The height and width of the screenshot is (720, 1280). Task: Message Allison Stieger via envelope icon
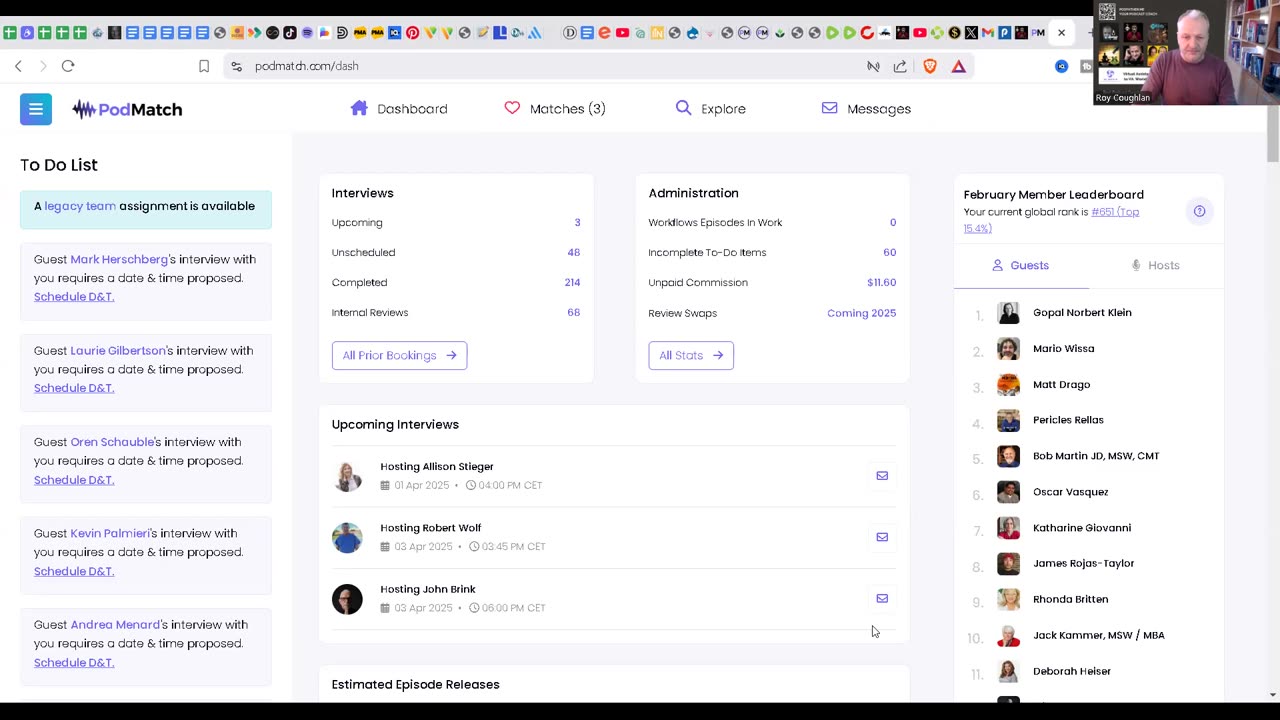point(882,476)
